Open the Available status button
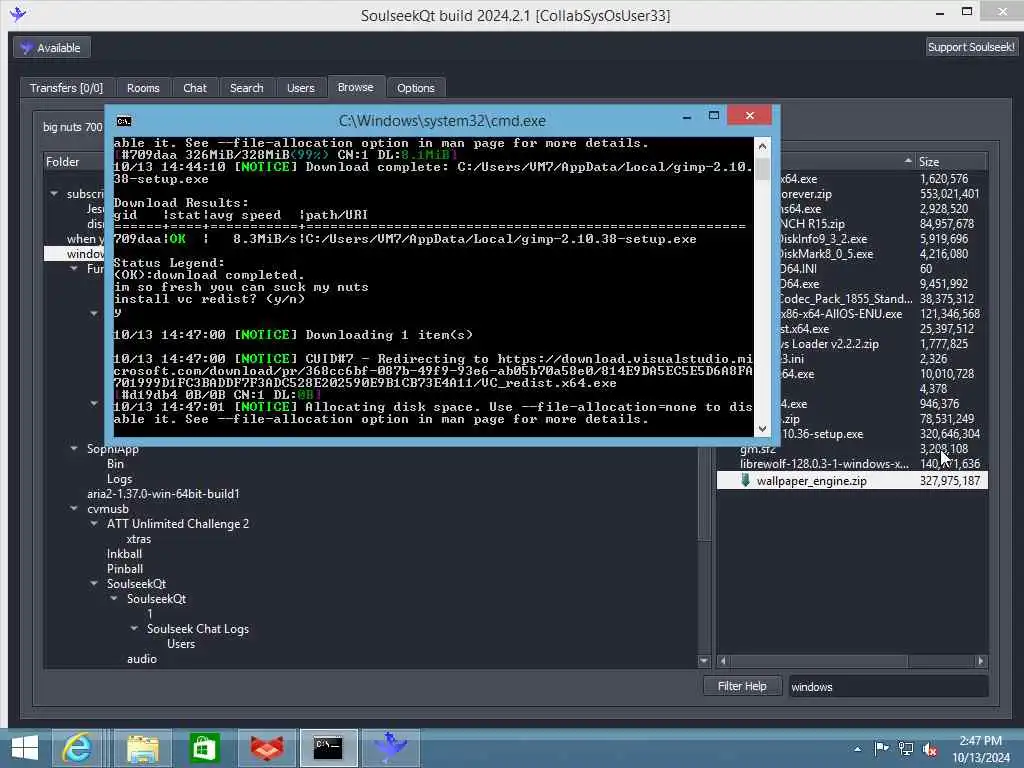 tap(52, 48)
